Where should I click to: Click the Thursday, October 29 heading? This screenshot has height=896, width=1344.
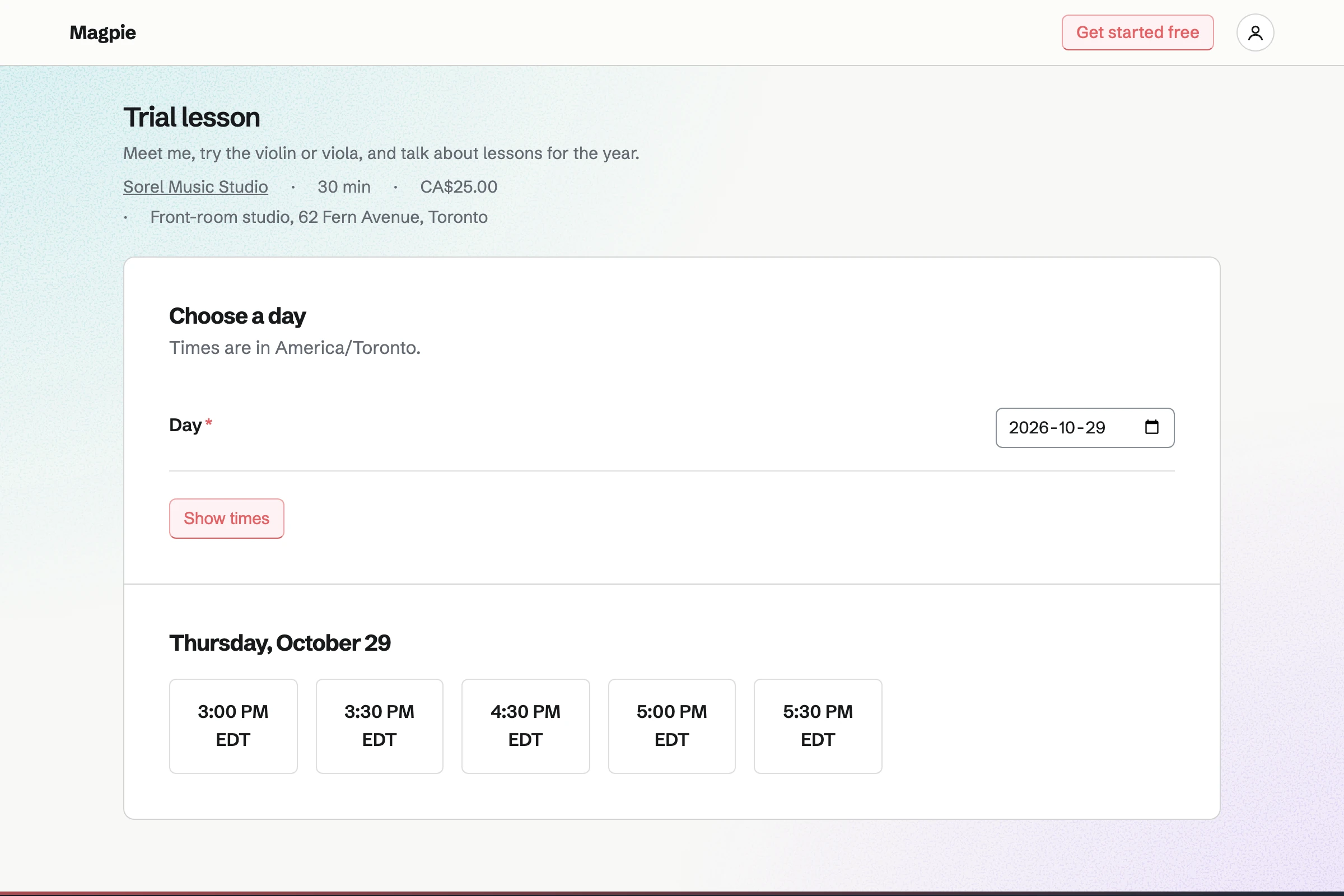280,643
